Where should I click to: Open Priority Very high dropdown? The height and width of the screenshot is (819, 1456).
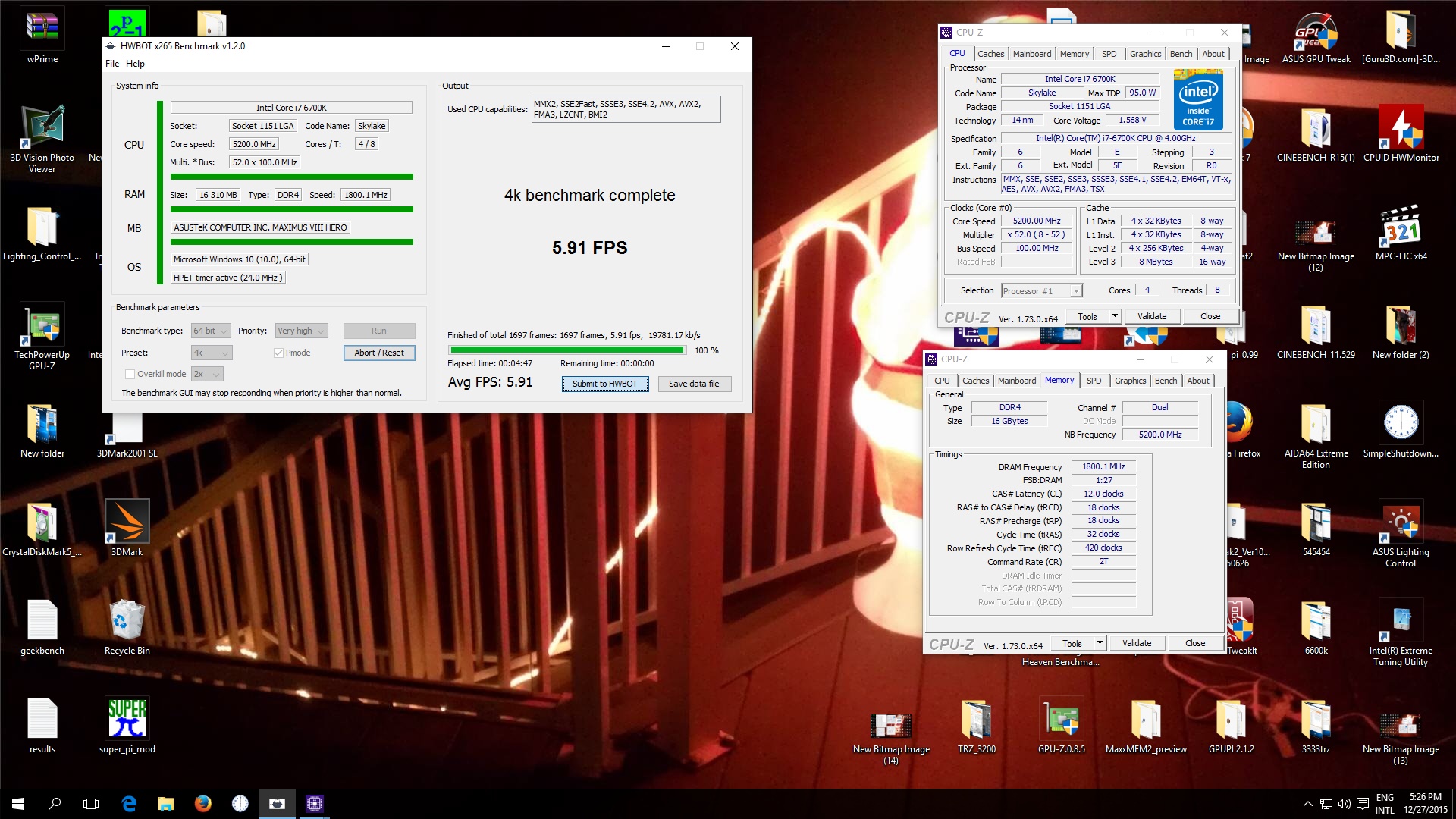[x=301, y=331]
